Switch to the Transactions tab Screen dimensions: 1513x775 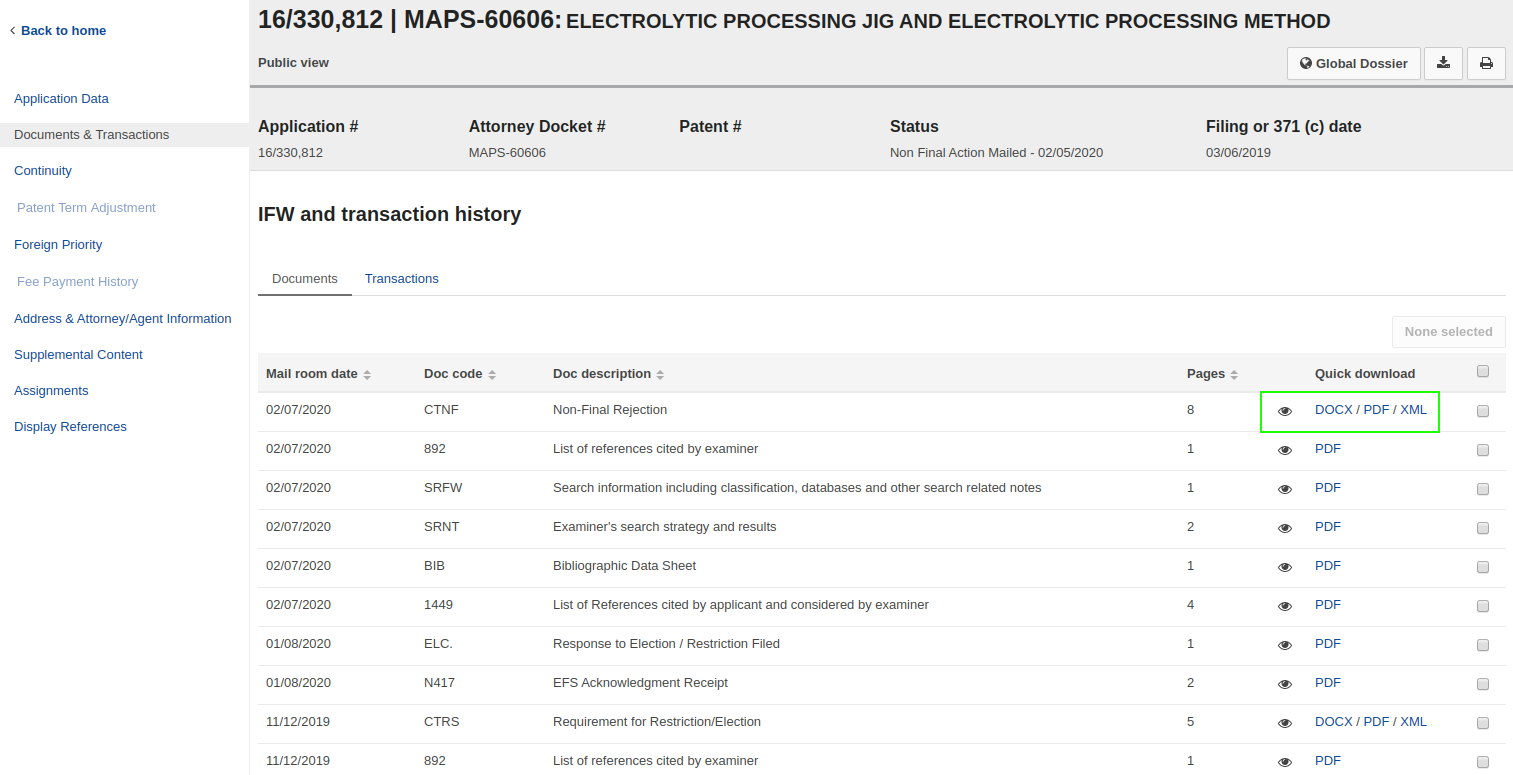401,279
